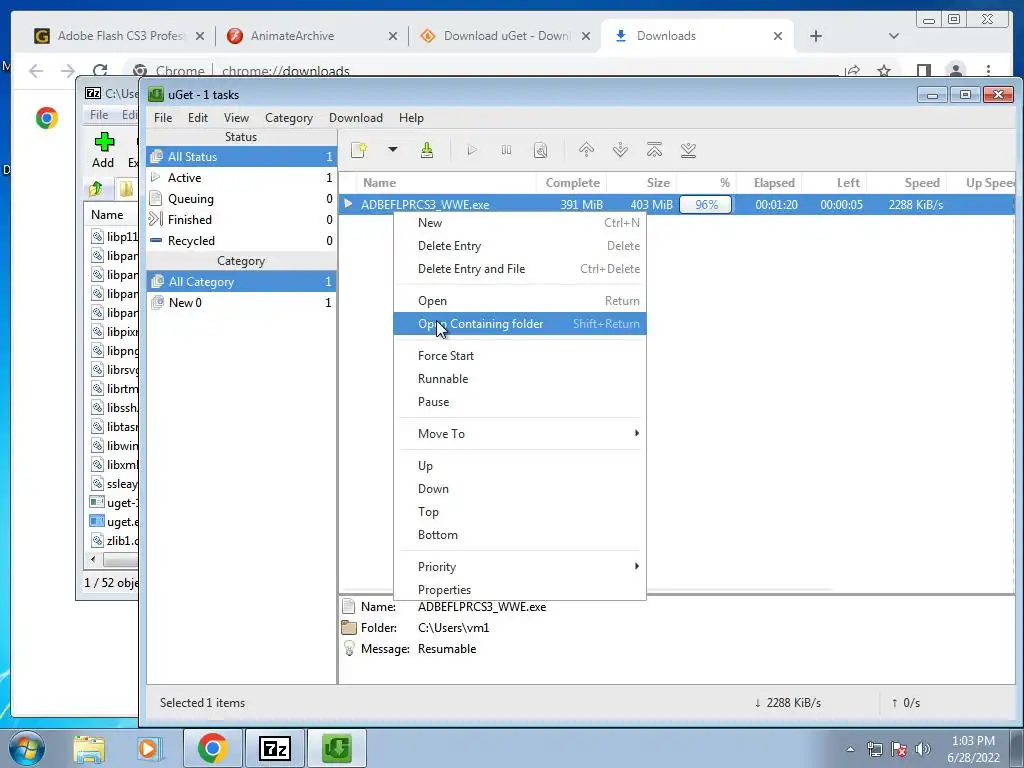Select the ADBEFLPRCS3_WWE.exe download row
This screenshot has width=1024, height=768.
pos(677,204)
